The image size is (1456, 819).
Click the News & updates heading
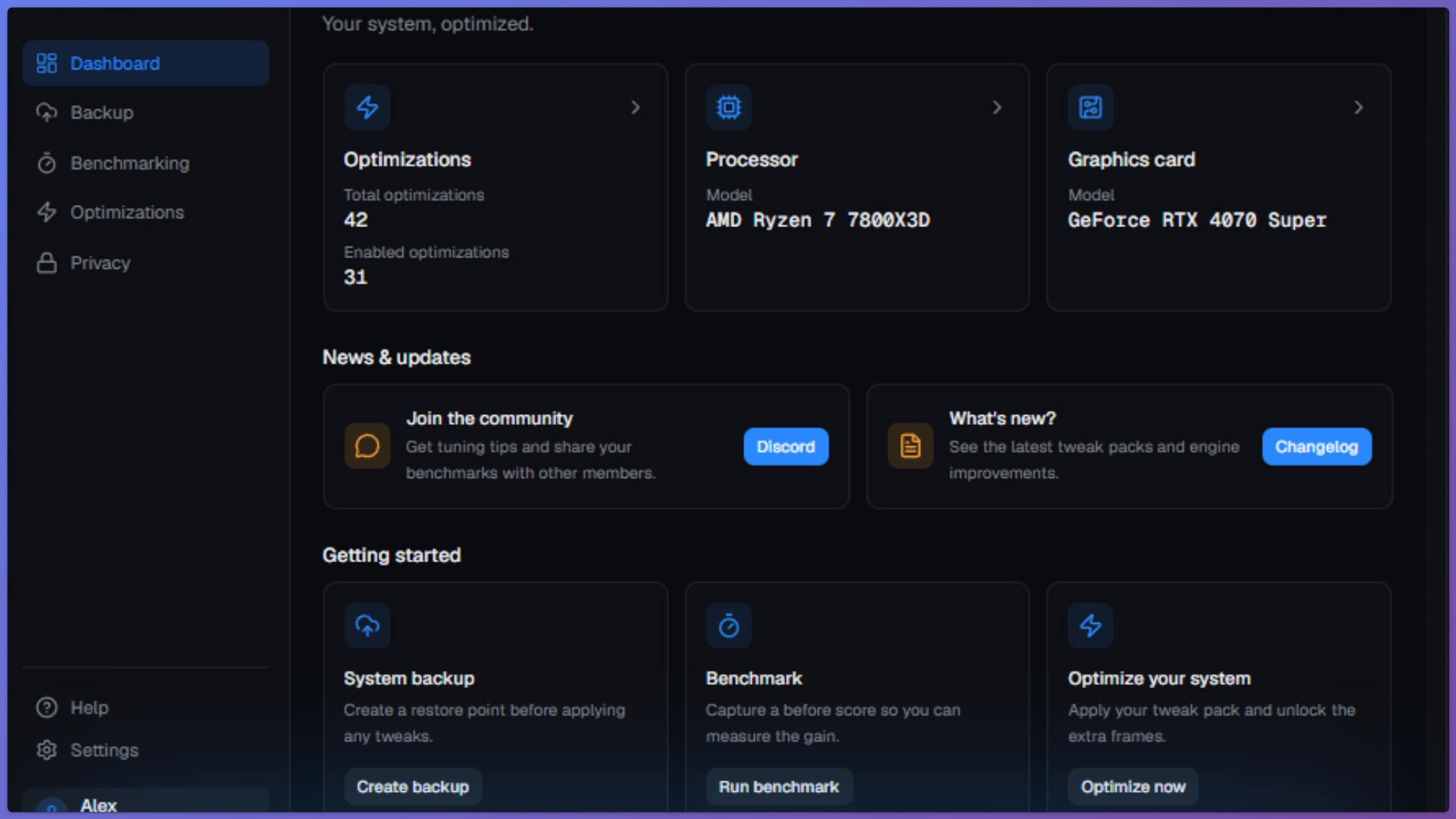coord(396,357)
